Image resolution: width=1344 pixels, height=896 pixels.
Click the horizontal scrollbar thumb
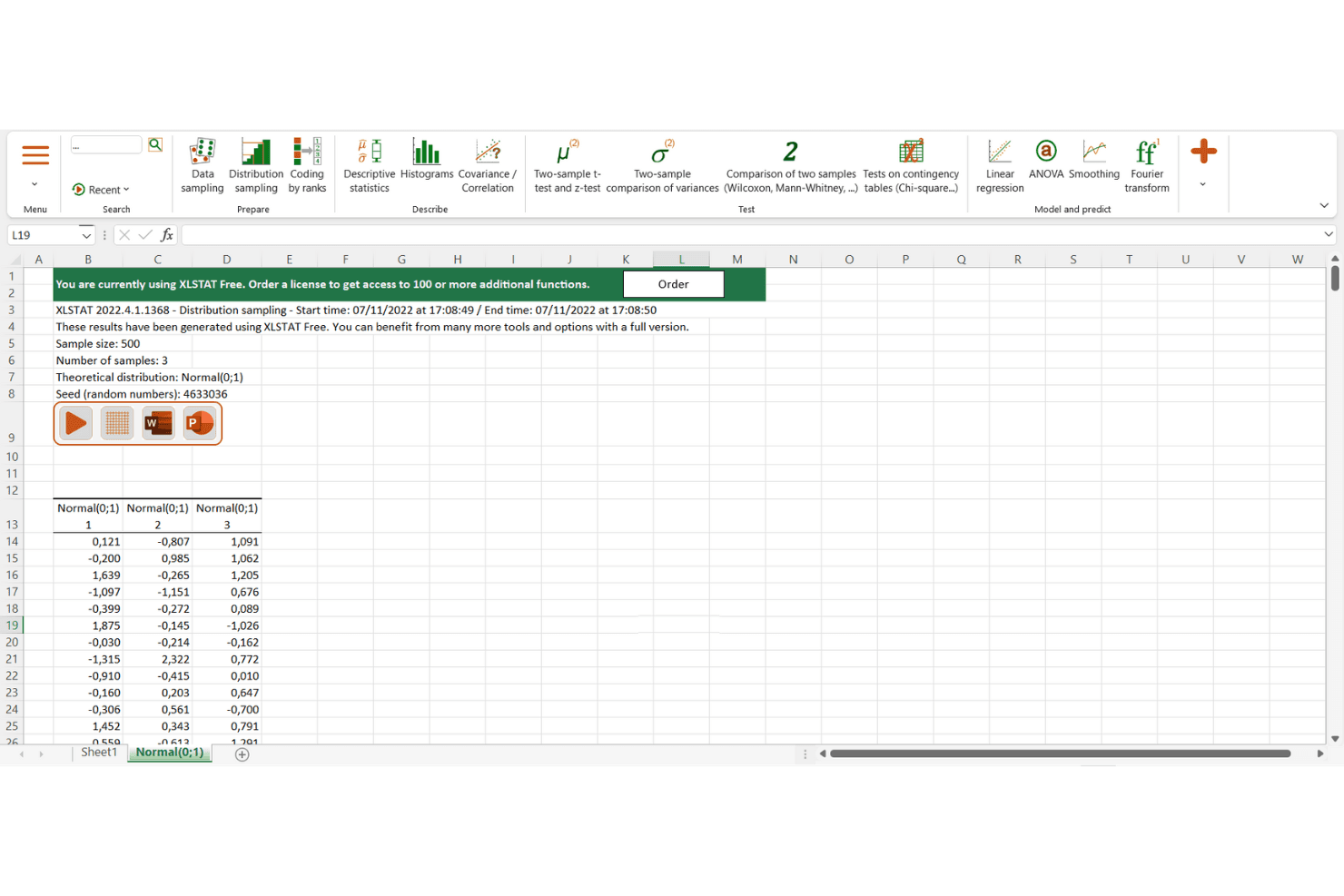tap(1060, 753)
